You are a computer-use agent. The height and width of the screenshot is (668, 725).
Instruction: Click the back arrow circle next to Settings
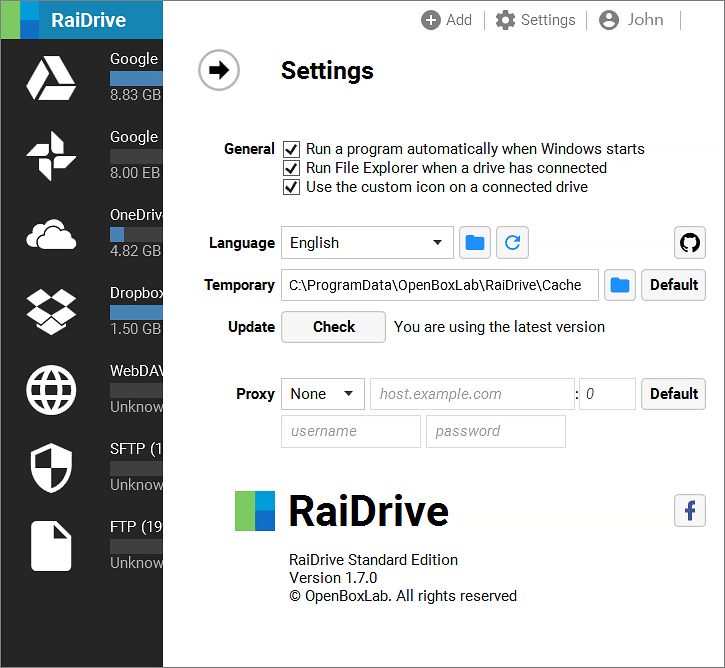click(219, 70)
